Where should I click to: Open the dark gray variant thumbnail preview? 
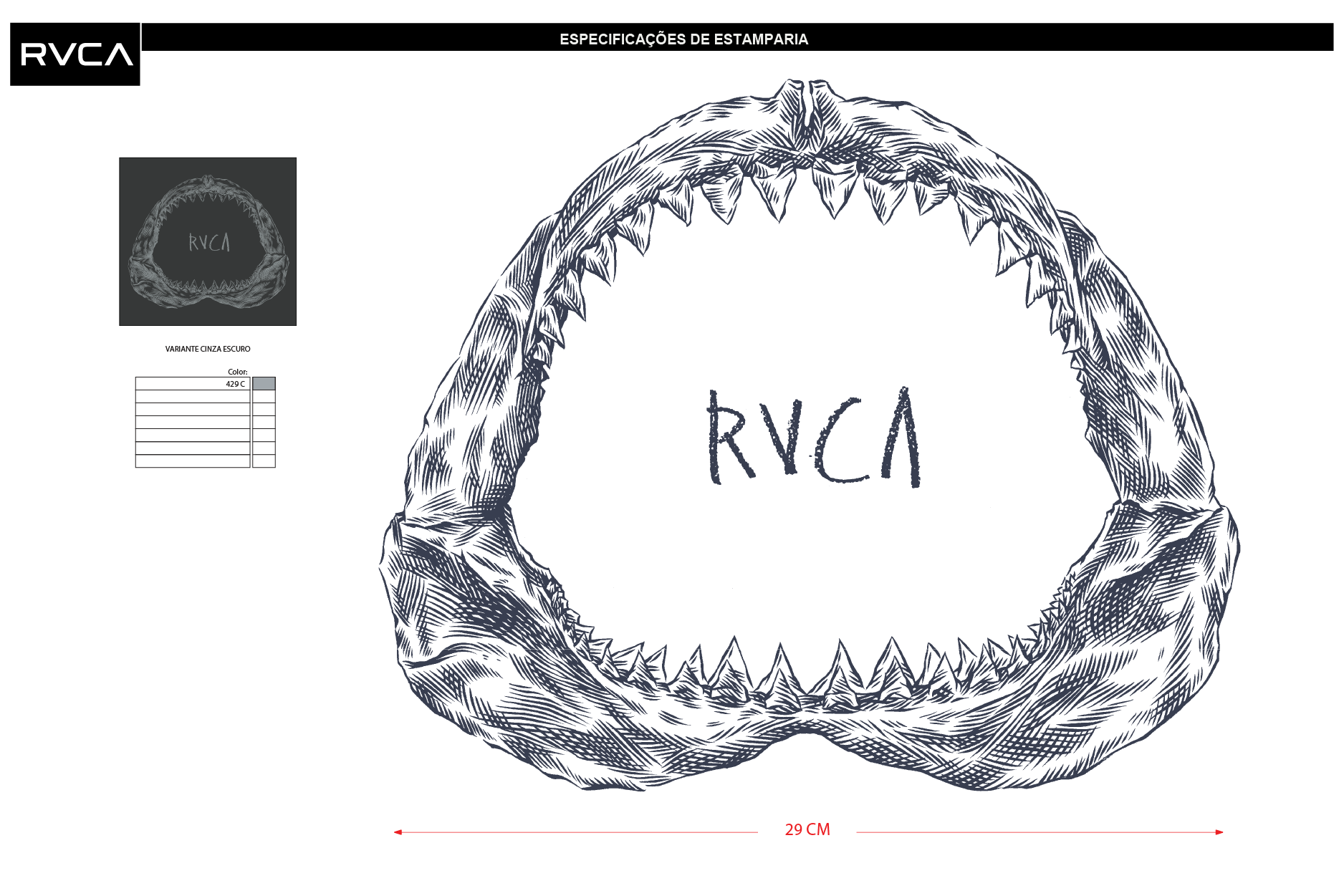tap(208, 241)
